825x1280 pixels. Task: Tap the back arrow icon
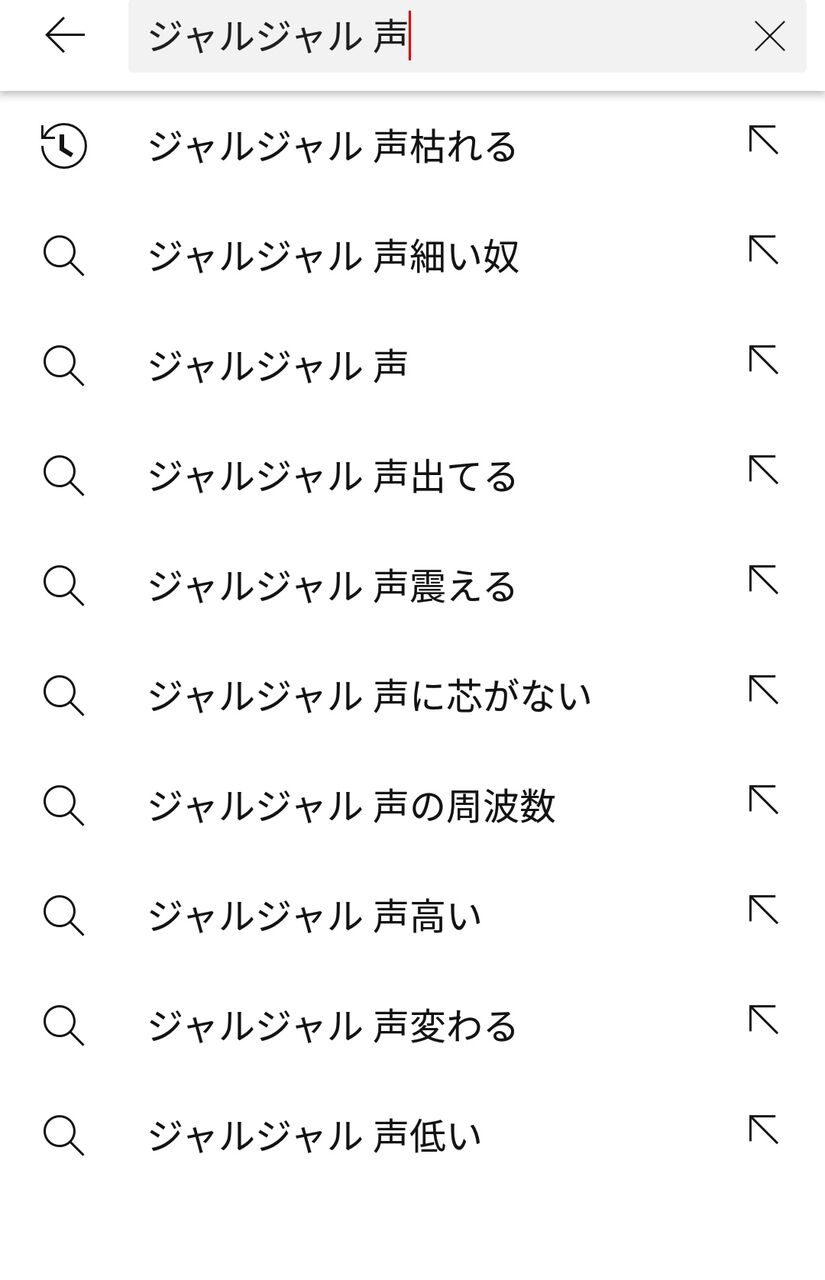click(65, 36)
